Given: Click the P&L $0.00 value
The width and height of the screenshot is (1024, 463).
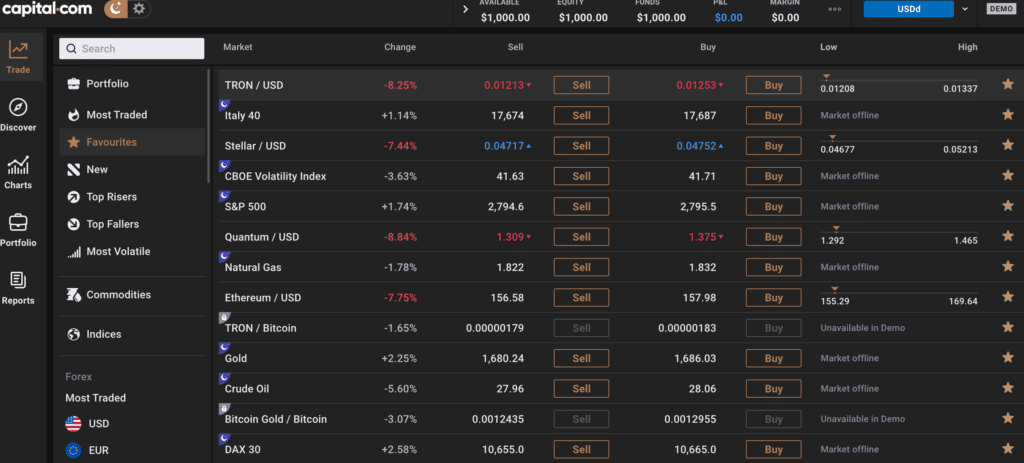Looking at the screenshot, I should pyautogui.click(x=728, y=18).
